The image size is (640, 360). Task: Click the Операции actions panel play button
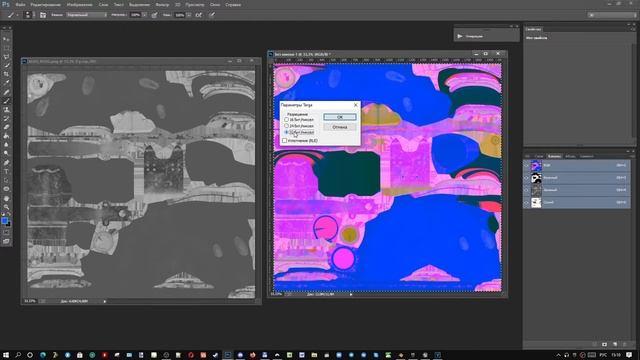pos(460,36)
